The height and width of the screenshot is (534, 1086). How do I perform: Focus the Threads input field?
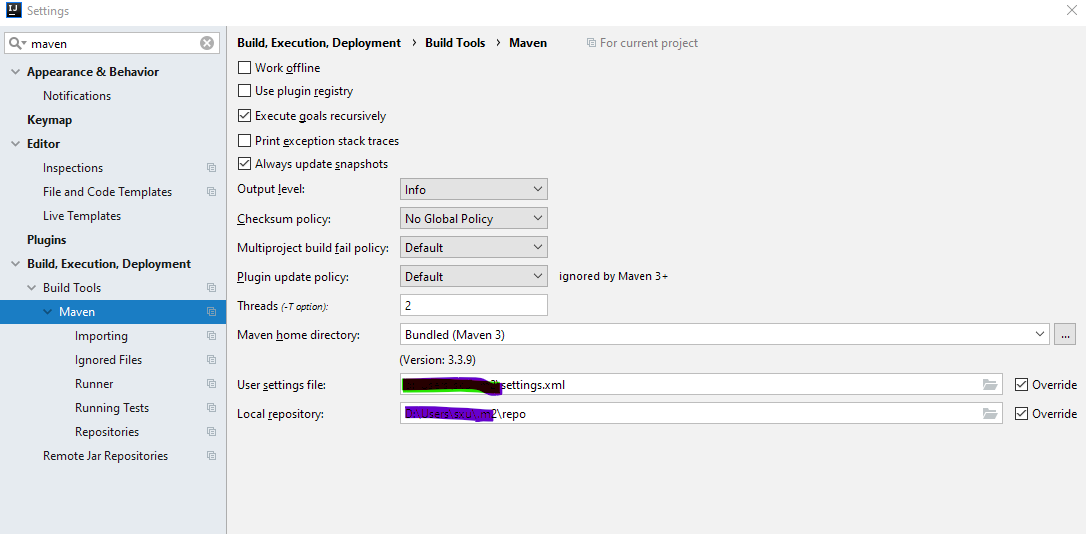tap(474, 305)
